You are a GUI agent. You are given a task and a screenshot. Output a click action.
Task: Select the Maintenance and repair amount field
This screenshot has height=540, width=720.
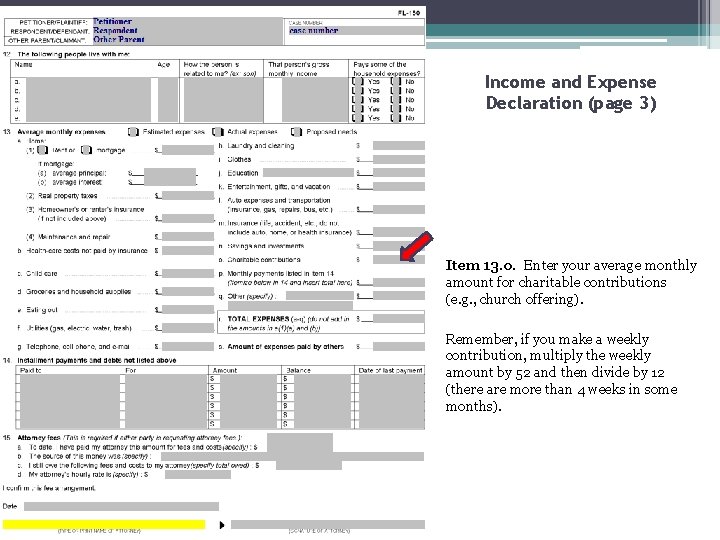coord(188,237)
